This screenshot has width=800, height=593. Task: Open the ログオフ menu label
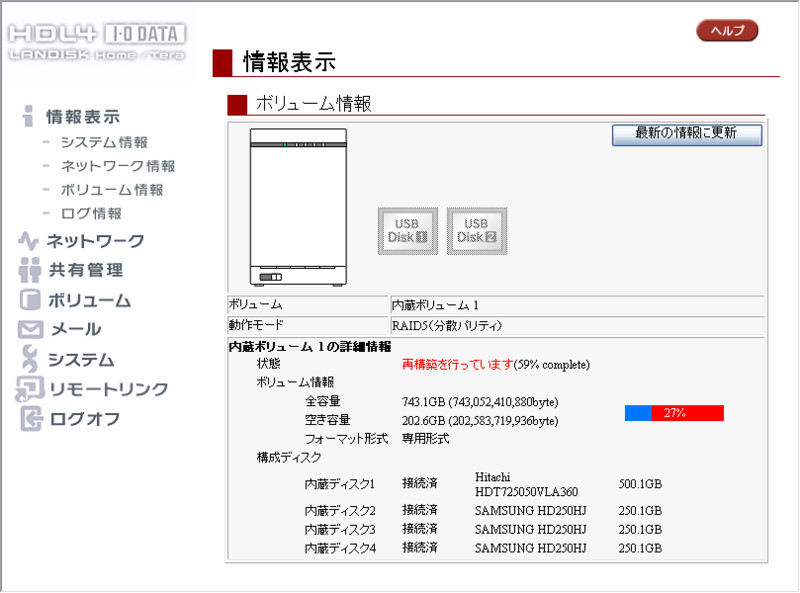85,419
